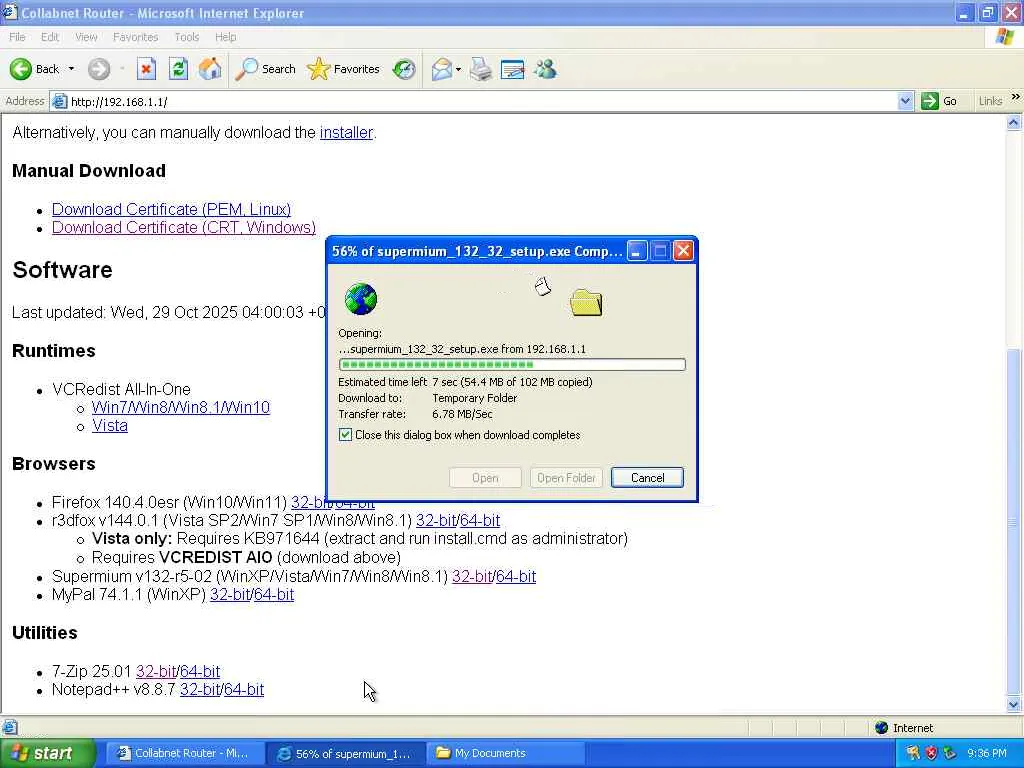1024x768 pixels.
Task: Download 7-Zip 32-bit link
Action: coord(156,671)
